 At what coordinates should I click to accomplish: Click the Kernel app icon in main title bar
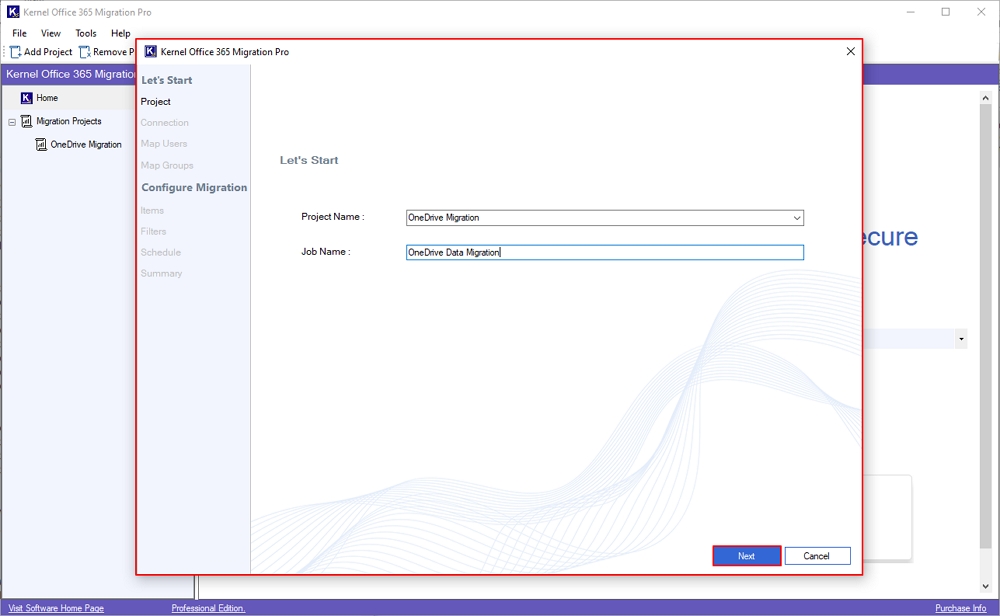[x=11, y=12]
